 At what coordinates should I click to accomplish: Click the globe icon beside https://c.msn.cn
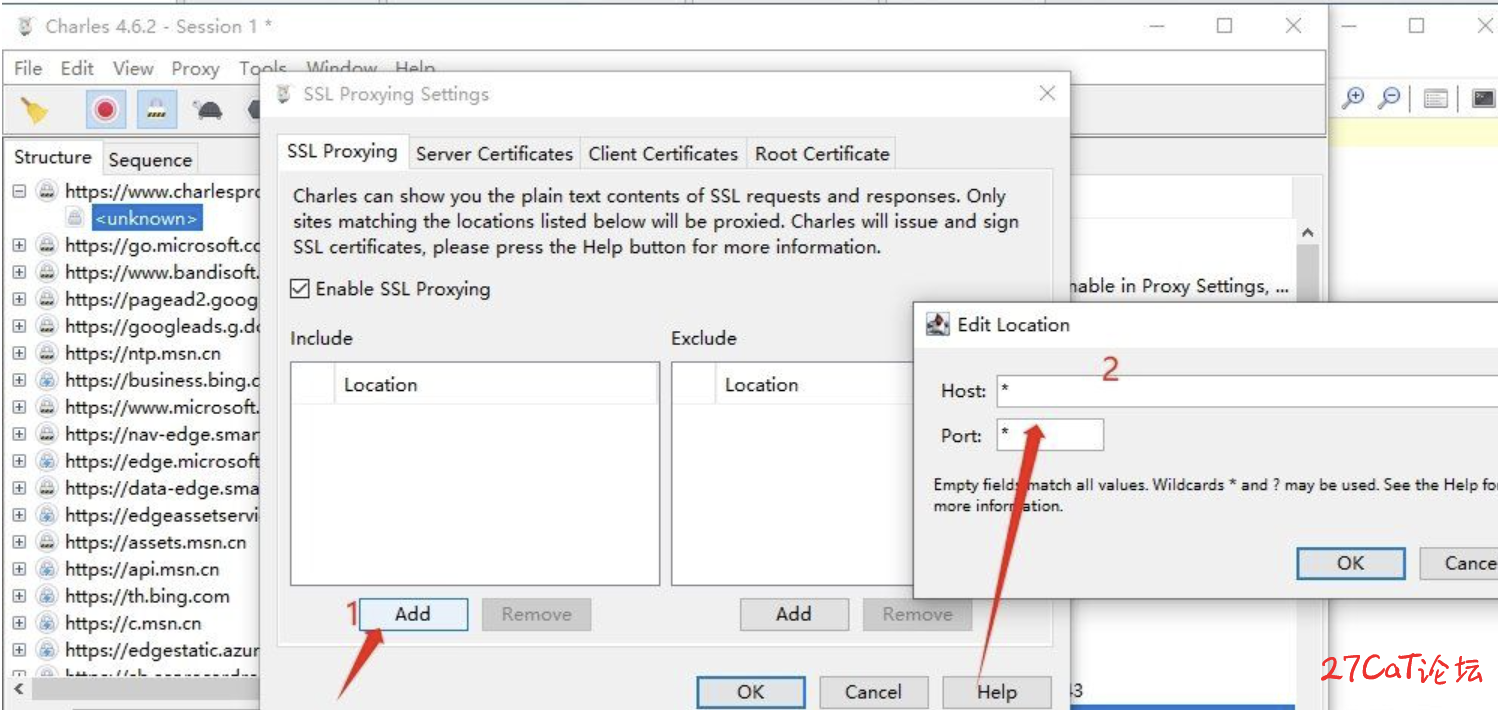47,623
